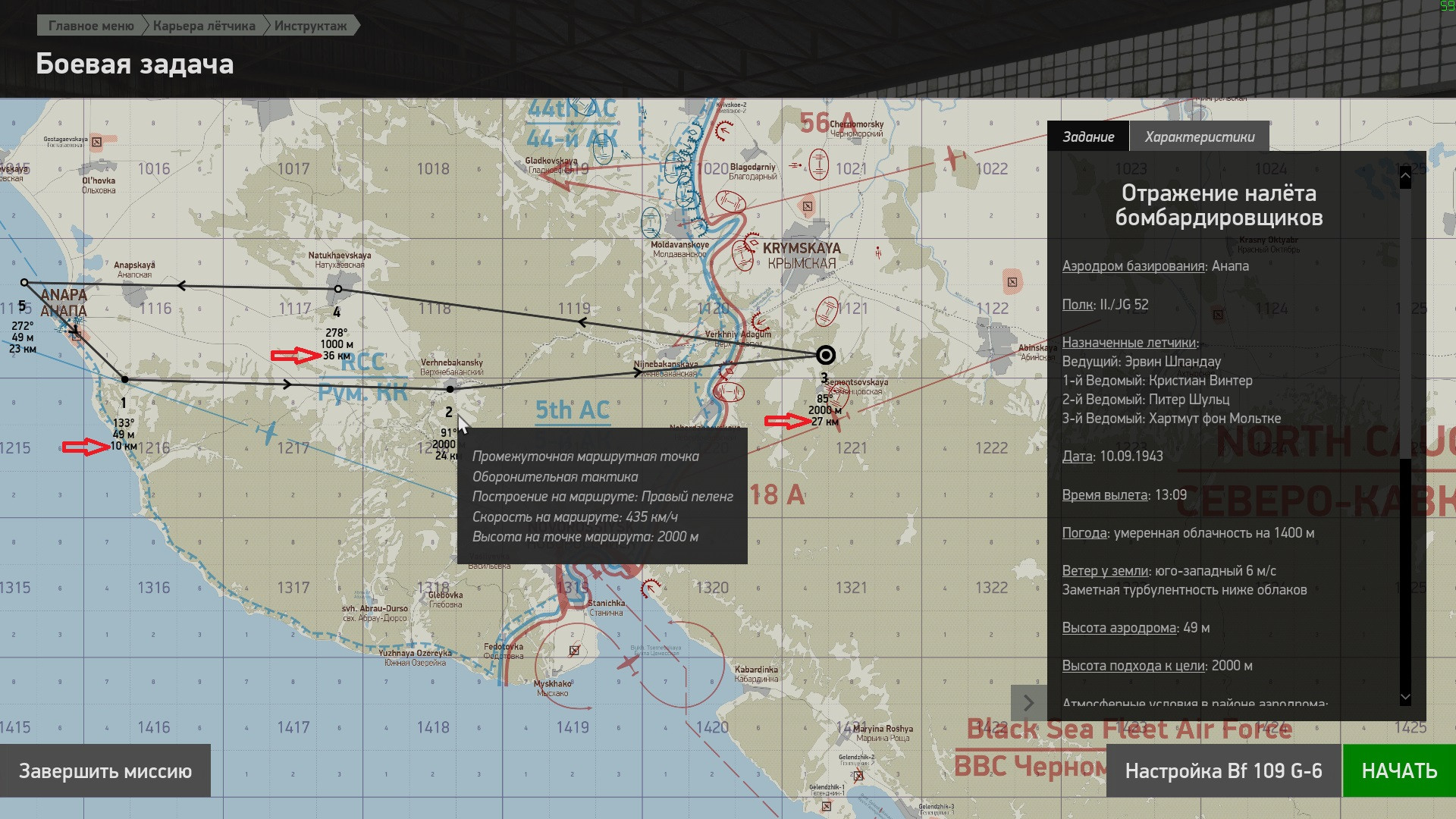1456x819 pixels.
Task: Click the НАЧАТЬ button
Action: point(1399,770)
